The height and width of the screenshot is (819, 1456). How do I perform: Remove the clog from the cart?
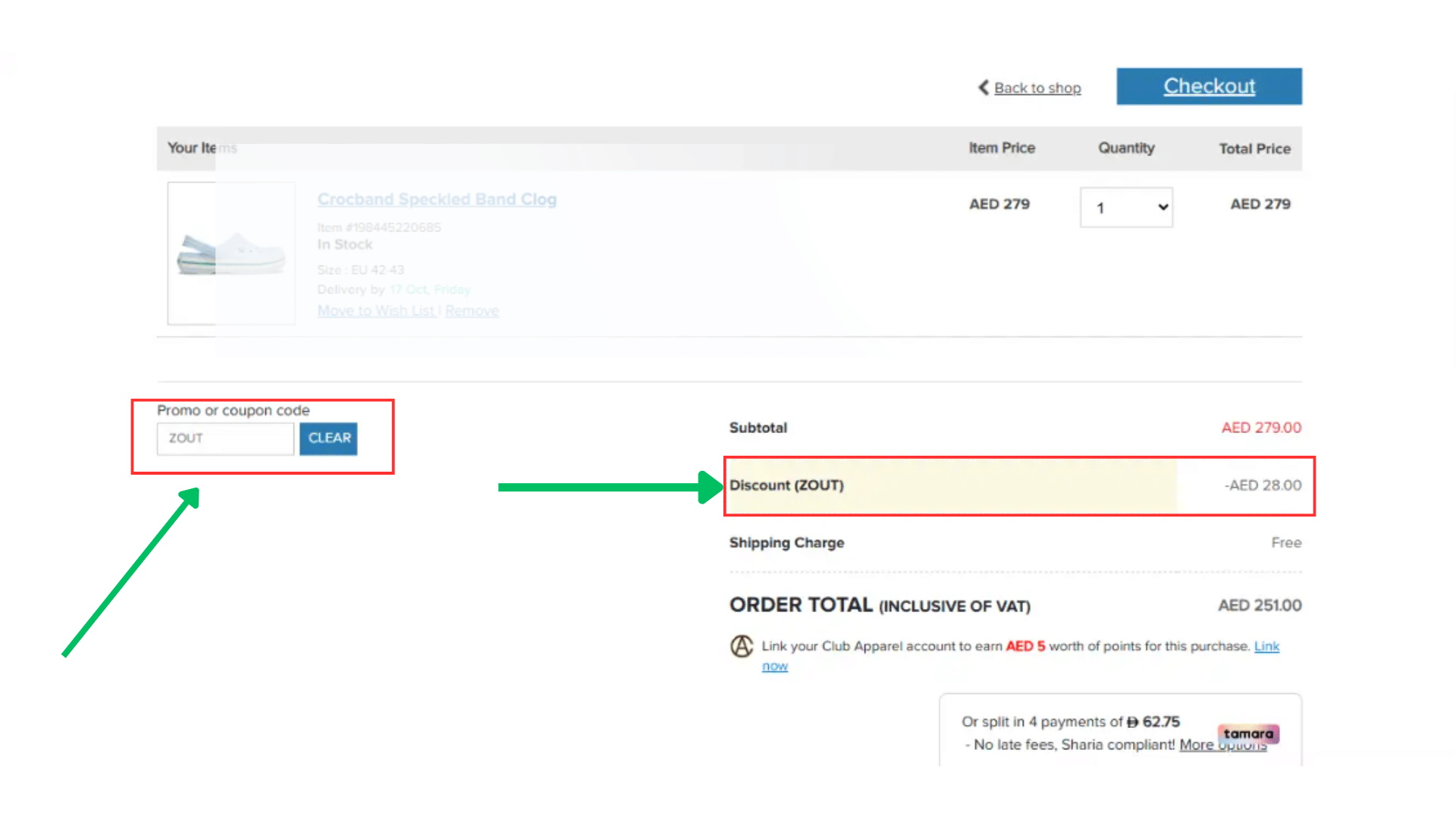point(472,311)
